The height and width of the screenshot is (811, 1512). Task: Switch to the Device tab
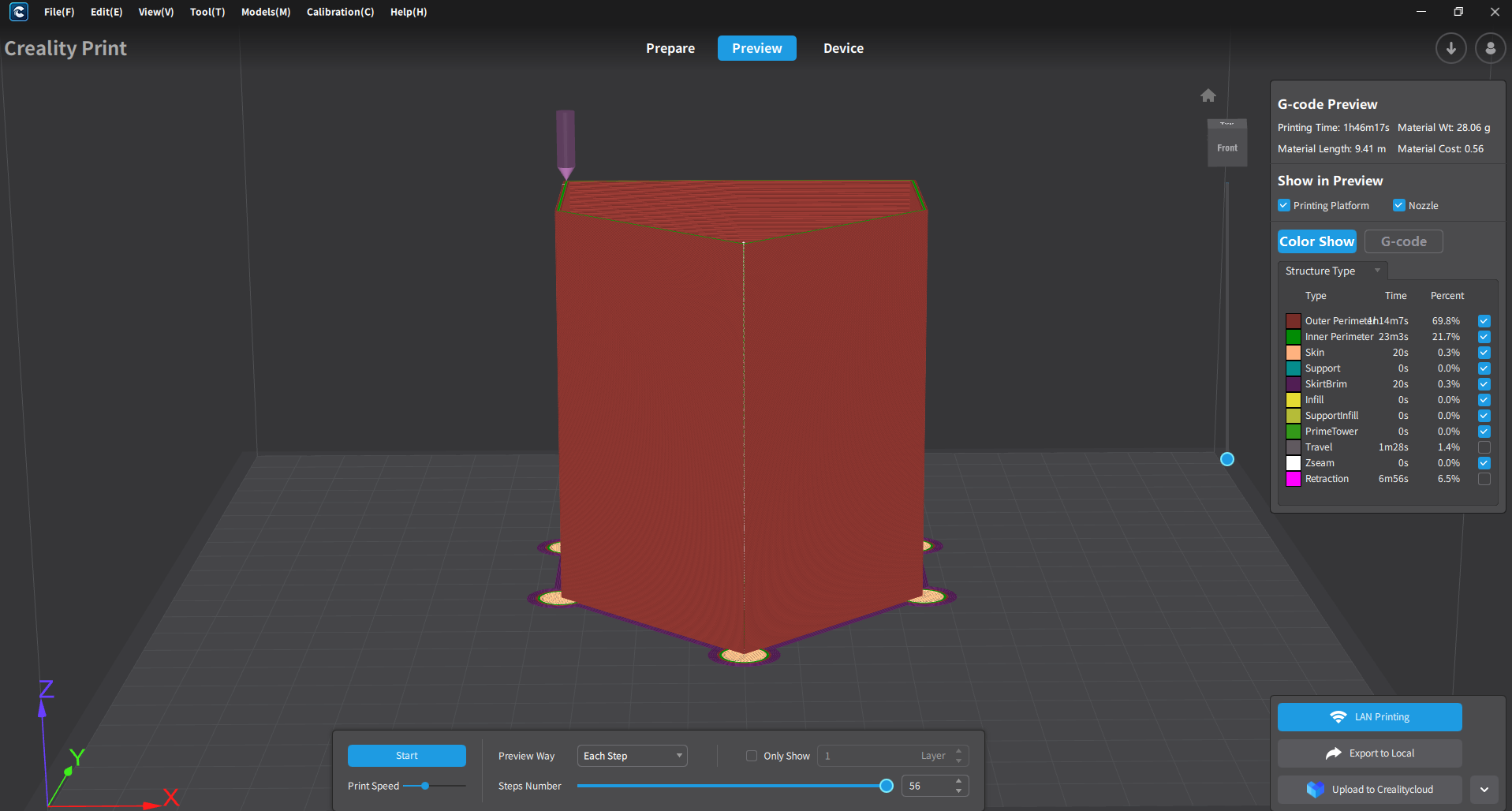click(x=843, y=48)
